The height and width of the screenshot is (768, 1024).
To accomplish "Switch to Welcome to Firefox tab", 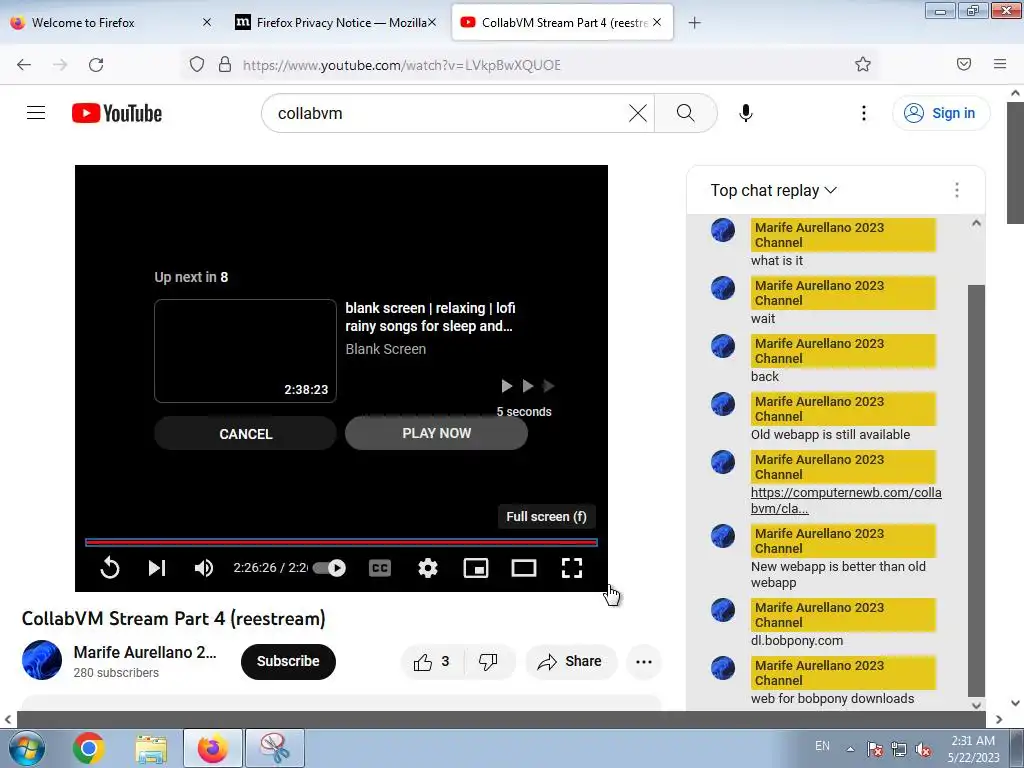I will click(111, 22).
